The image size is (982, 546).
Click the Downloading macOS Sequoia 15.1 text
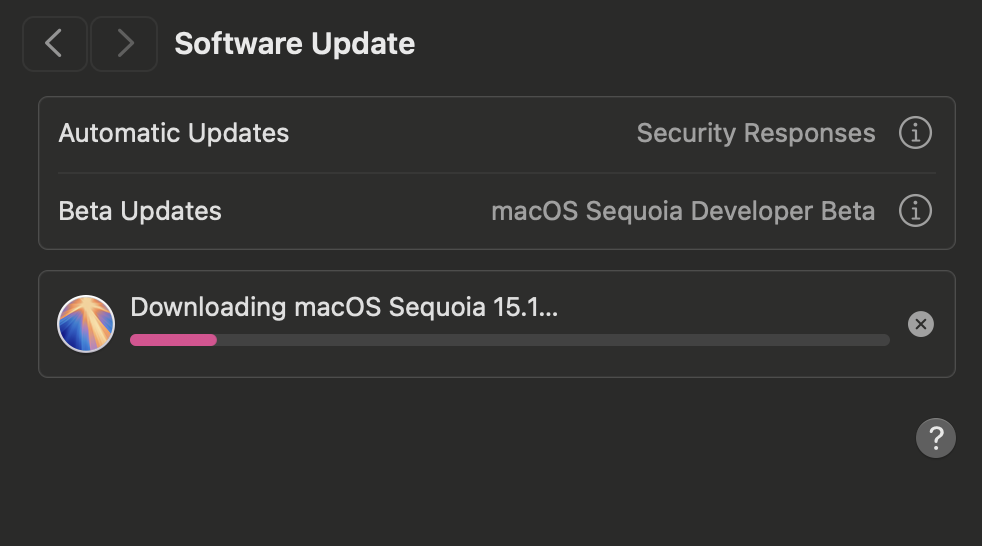(x=344, y=307)
